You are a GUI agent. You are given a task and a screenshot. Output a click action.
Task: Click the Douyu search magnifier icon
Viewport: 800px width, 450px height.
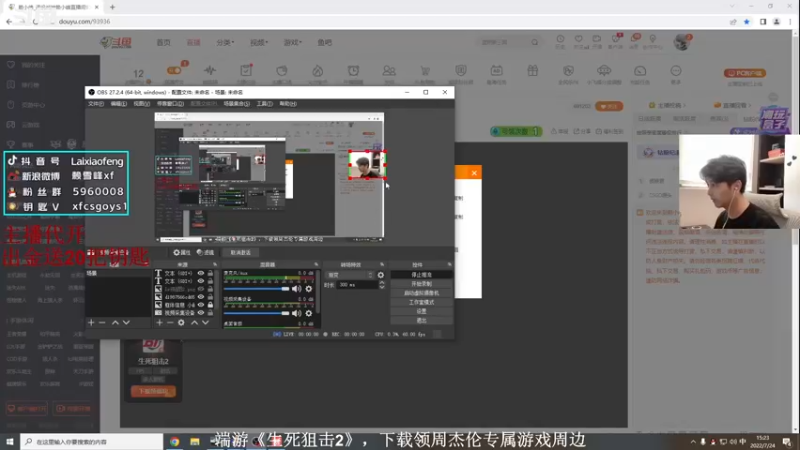(534, 42)
